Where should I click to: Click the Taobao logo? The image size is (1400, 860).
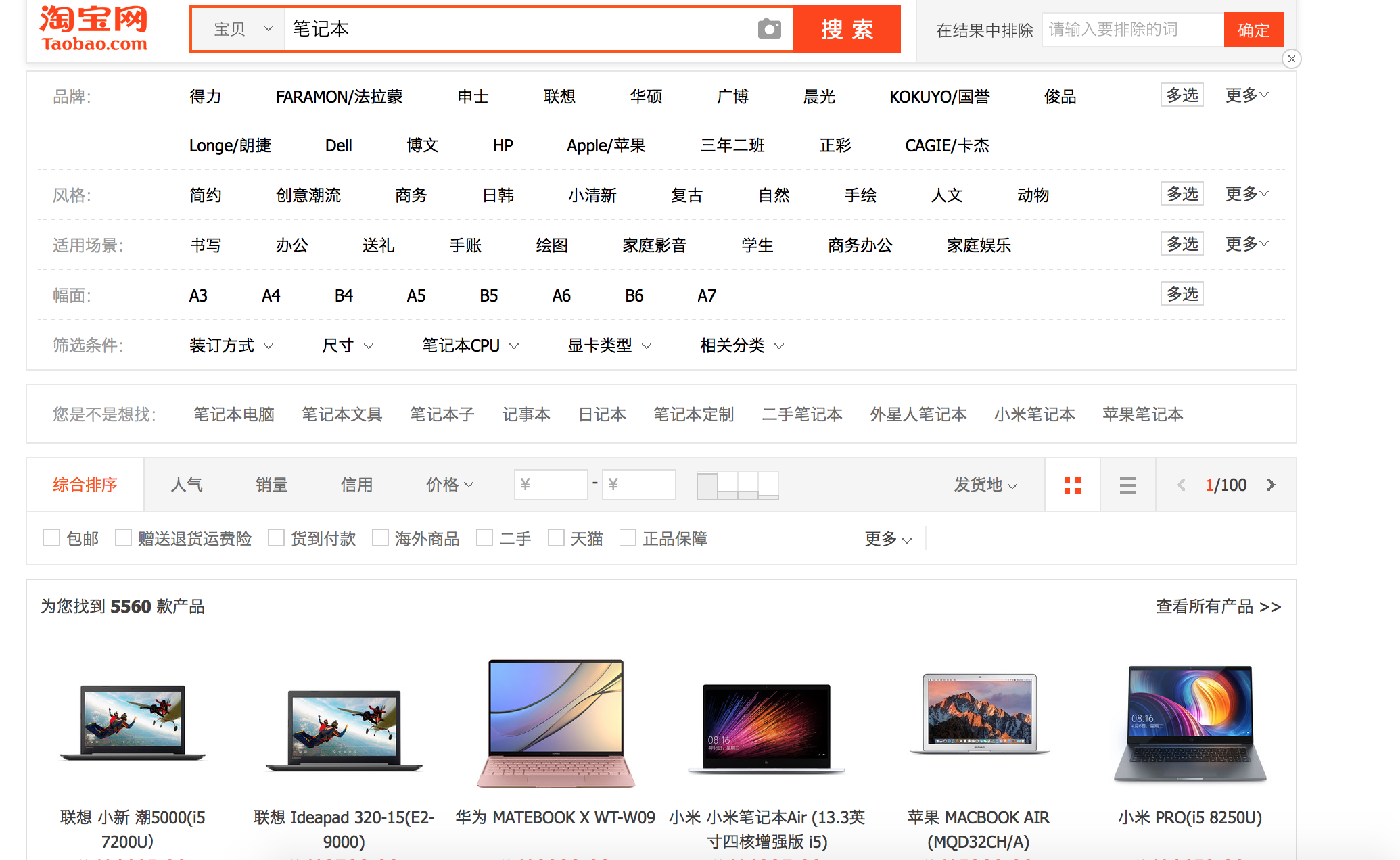(94, 28)
